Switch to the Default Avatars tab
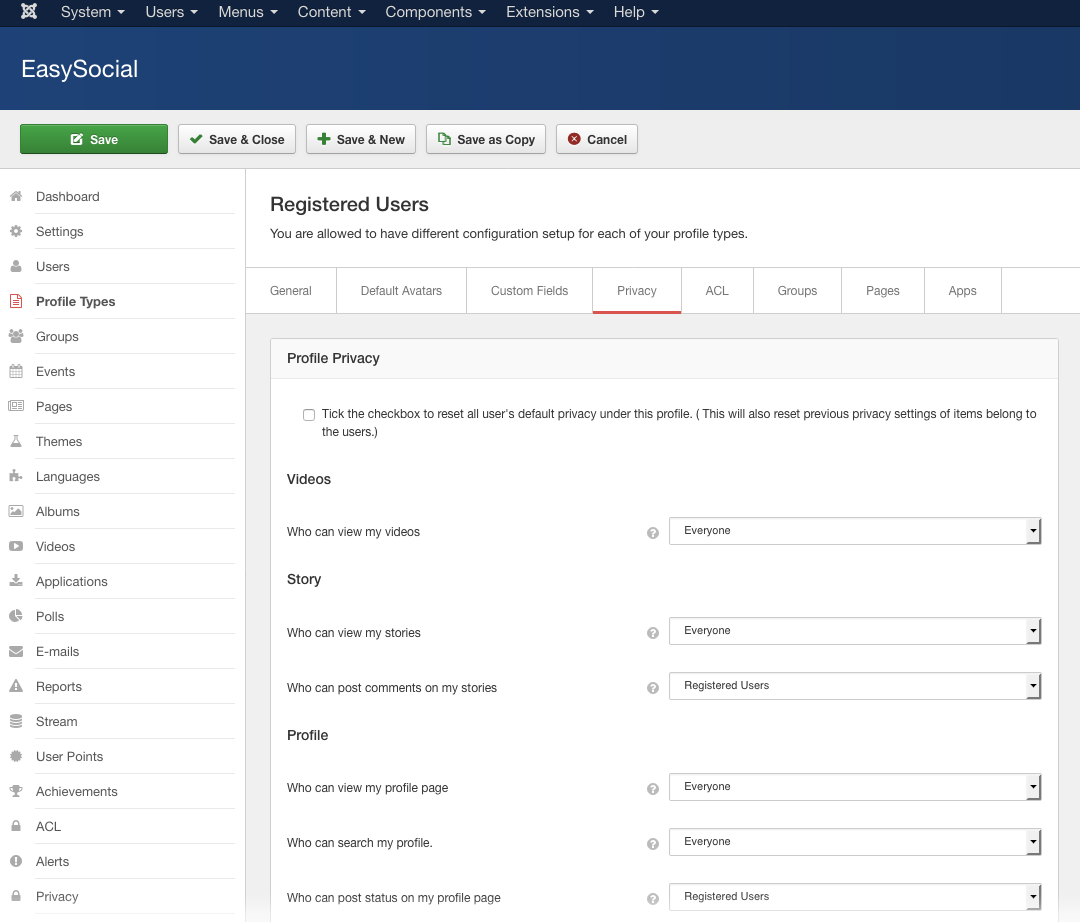The height and width of the screenshot is (922, 1080). (x=402, y=291)
